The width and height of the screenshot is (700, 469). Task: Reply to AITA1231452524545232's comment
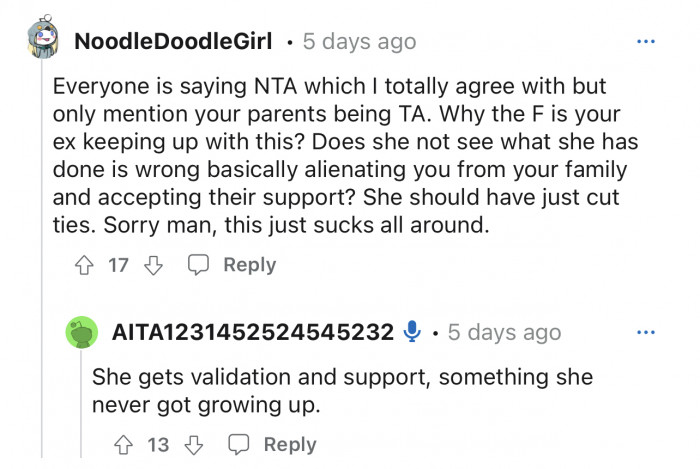coord(289,445)
